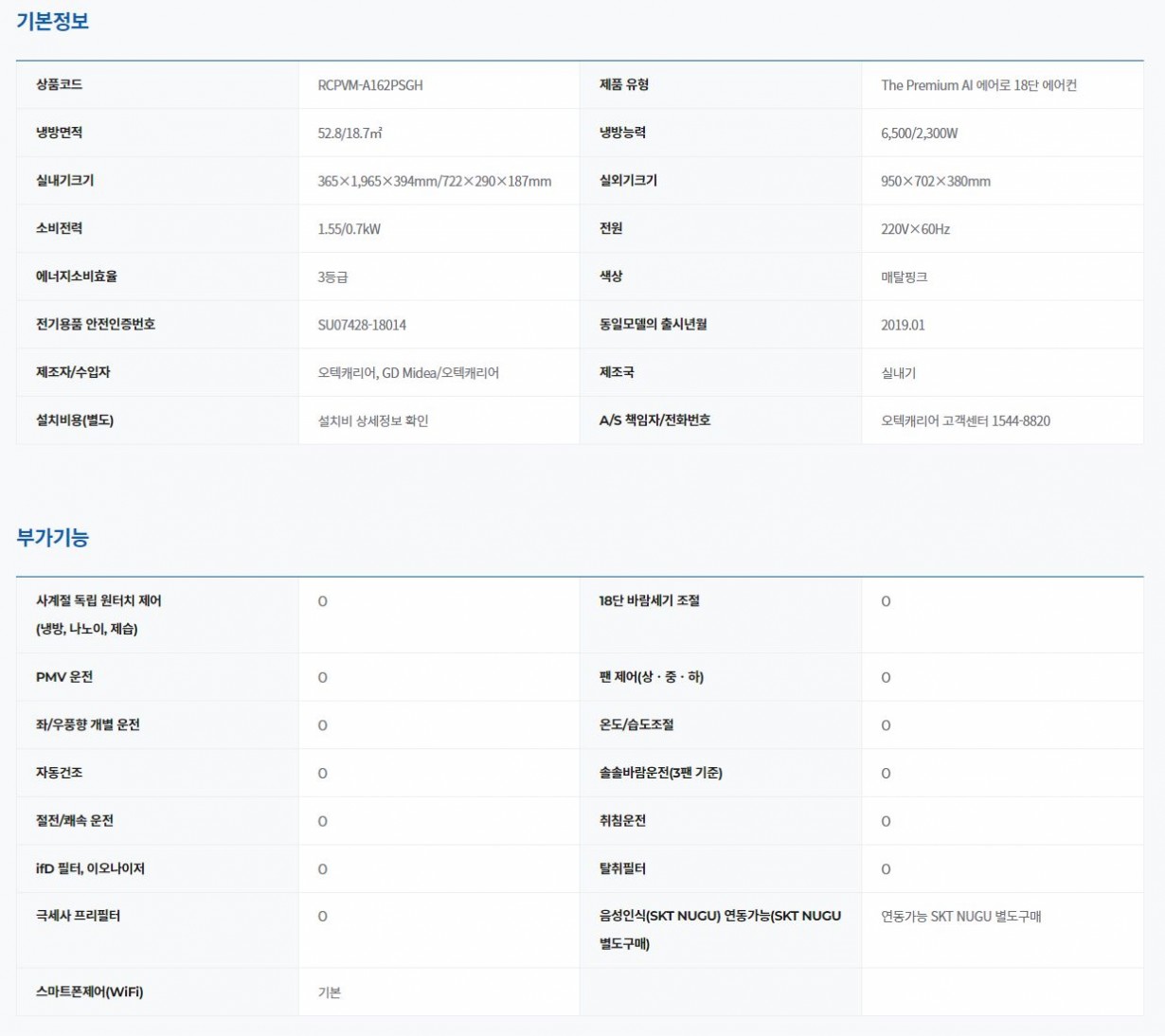Click the 기본정보 section heading
1165x1036 pixels.
(x=53, y=21)
